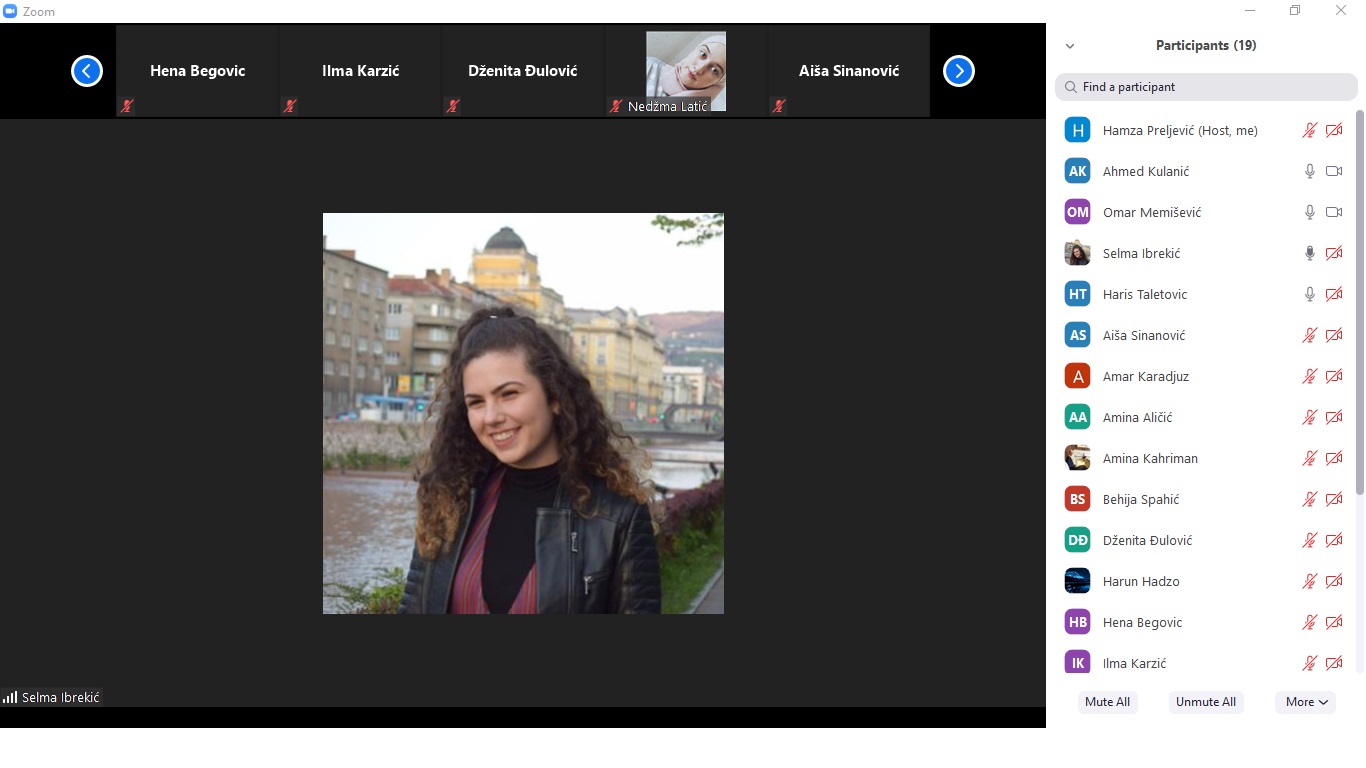Select Behija Spahić in participants list
1366x768 pixels.
point(1141,499)
